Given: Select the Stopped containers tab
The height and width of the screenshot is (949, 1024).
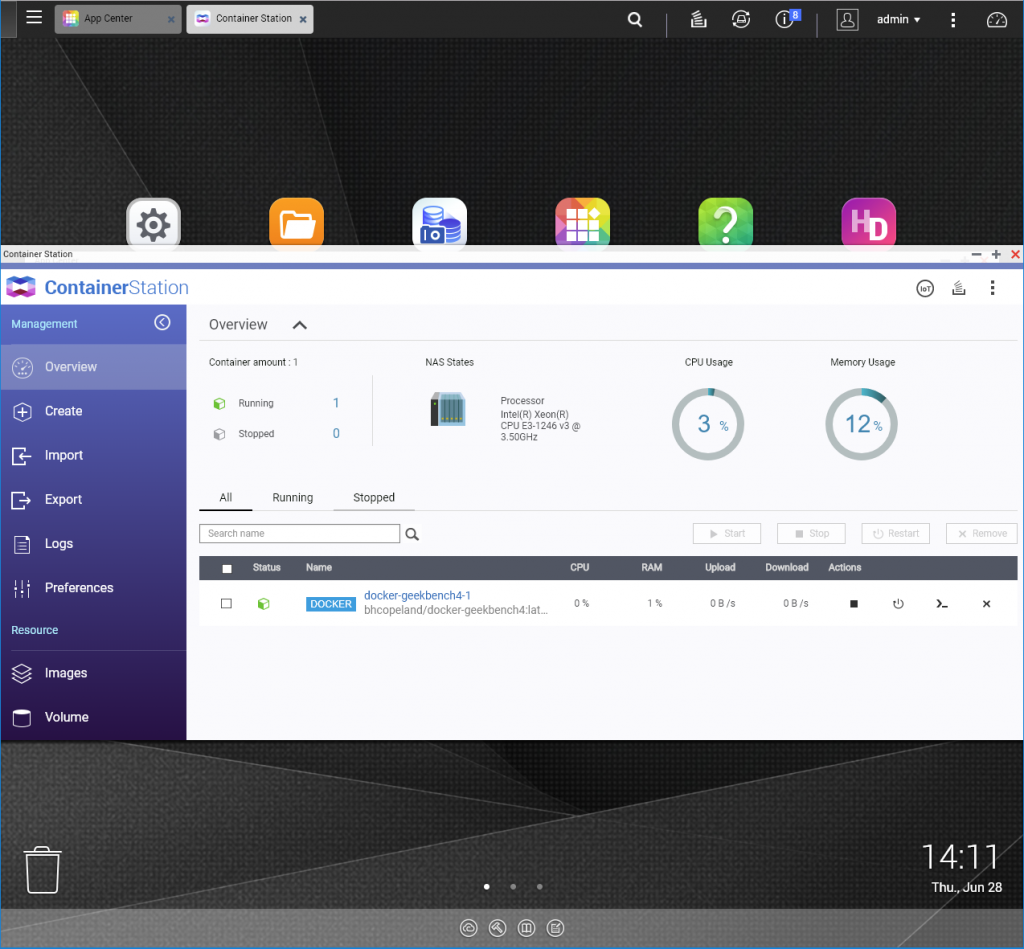Looking at the screenshot, I should [x=374, y=498].
